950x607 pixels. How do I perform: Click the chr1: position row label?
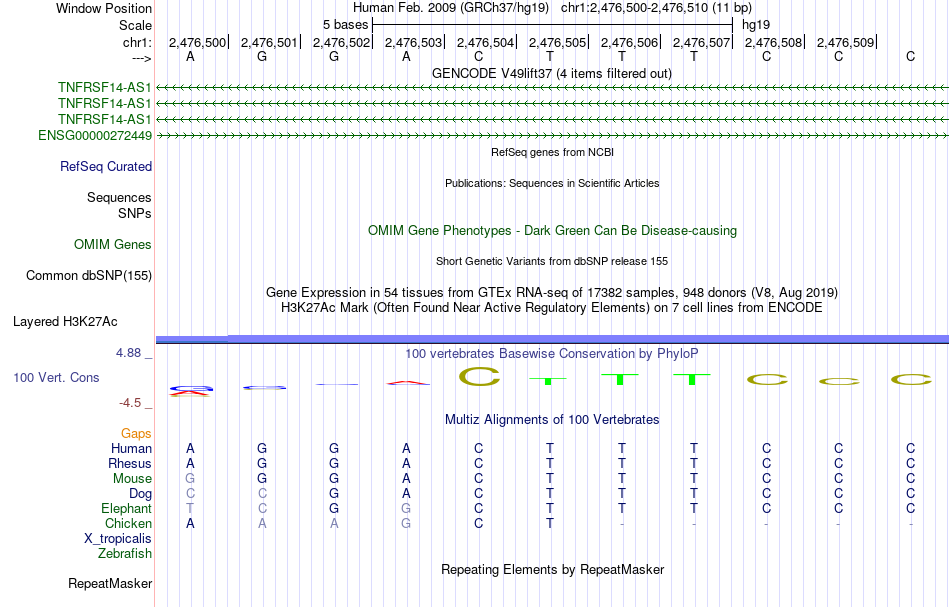click(x=137, y=42)
